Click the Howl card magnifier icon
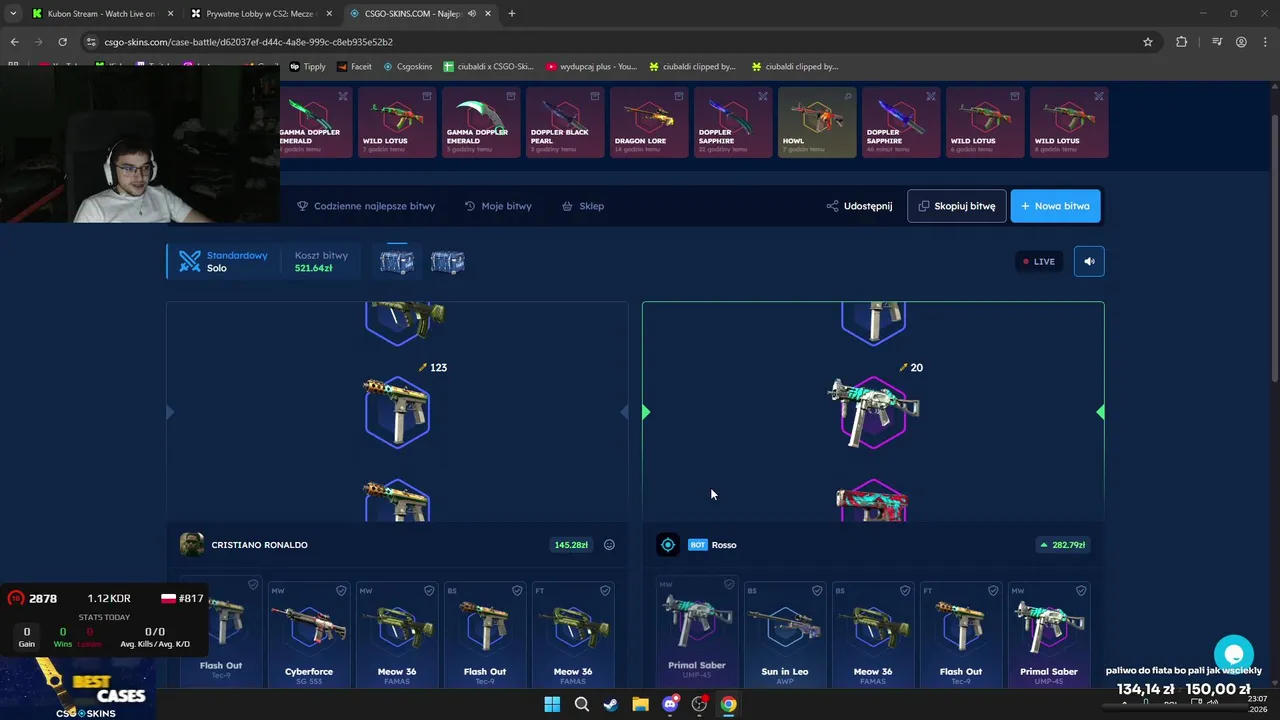The width and height of the screenshot is (1280, 720). click(x=847, y=96)
